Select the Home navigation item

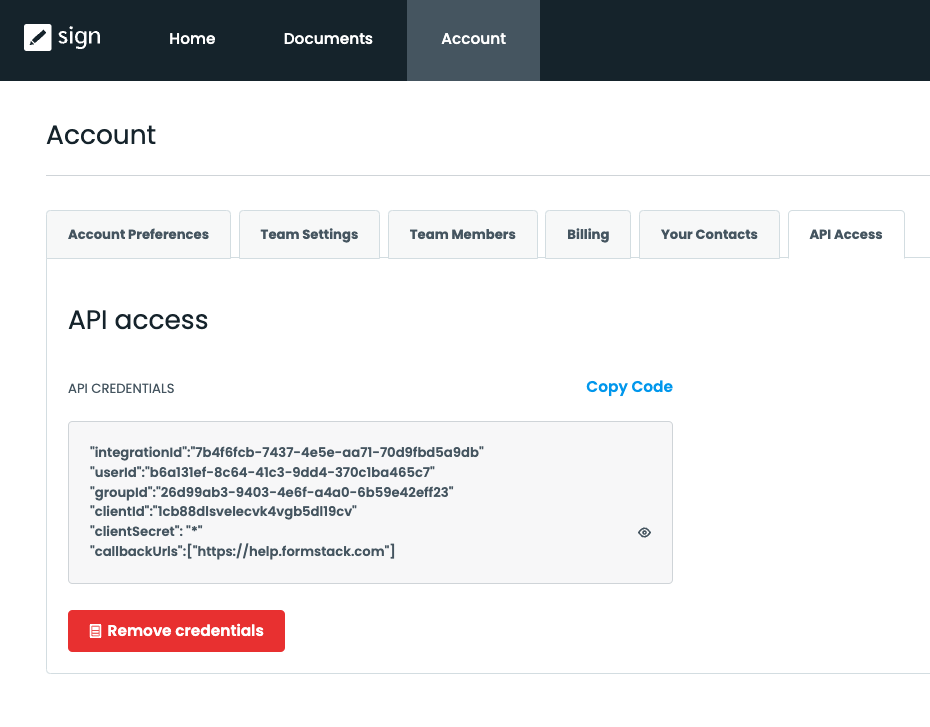192,39
